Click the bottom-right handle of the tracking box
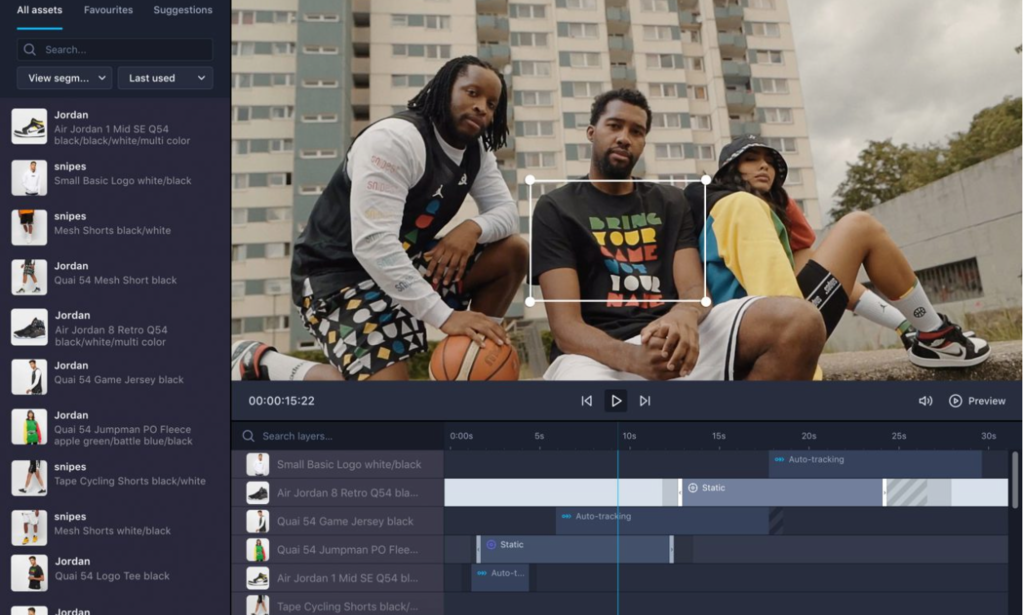1024x615 pixels. [x=706, y=302]
